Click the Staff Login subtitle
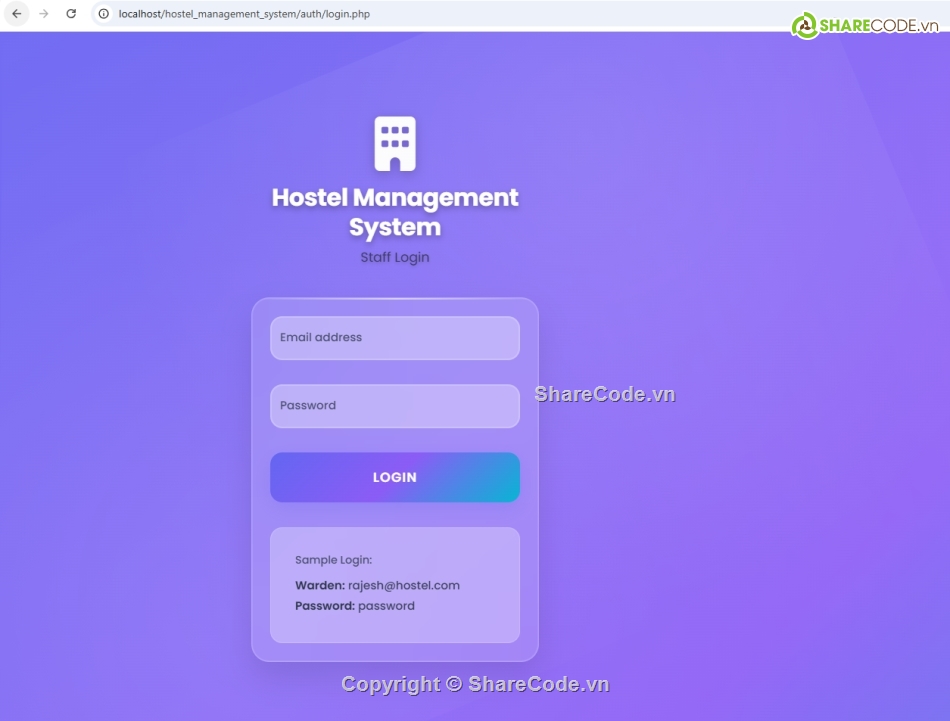The width and height of the screenshot is (950, 721). coord(395,257)
